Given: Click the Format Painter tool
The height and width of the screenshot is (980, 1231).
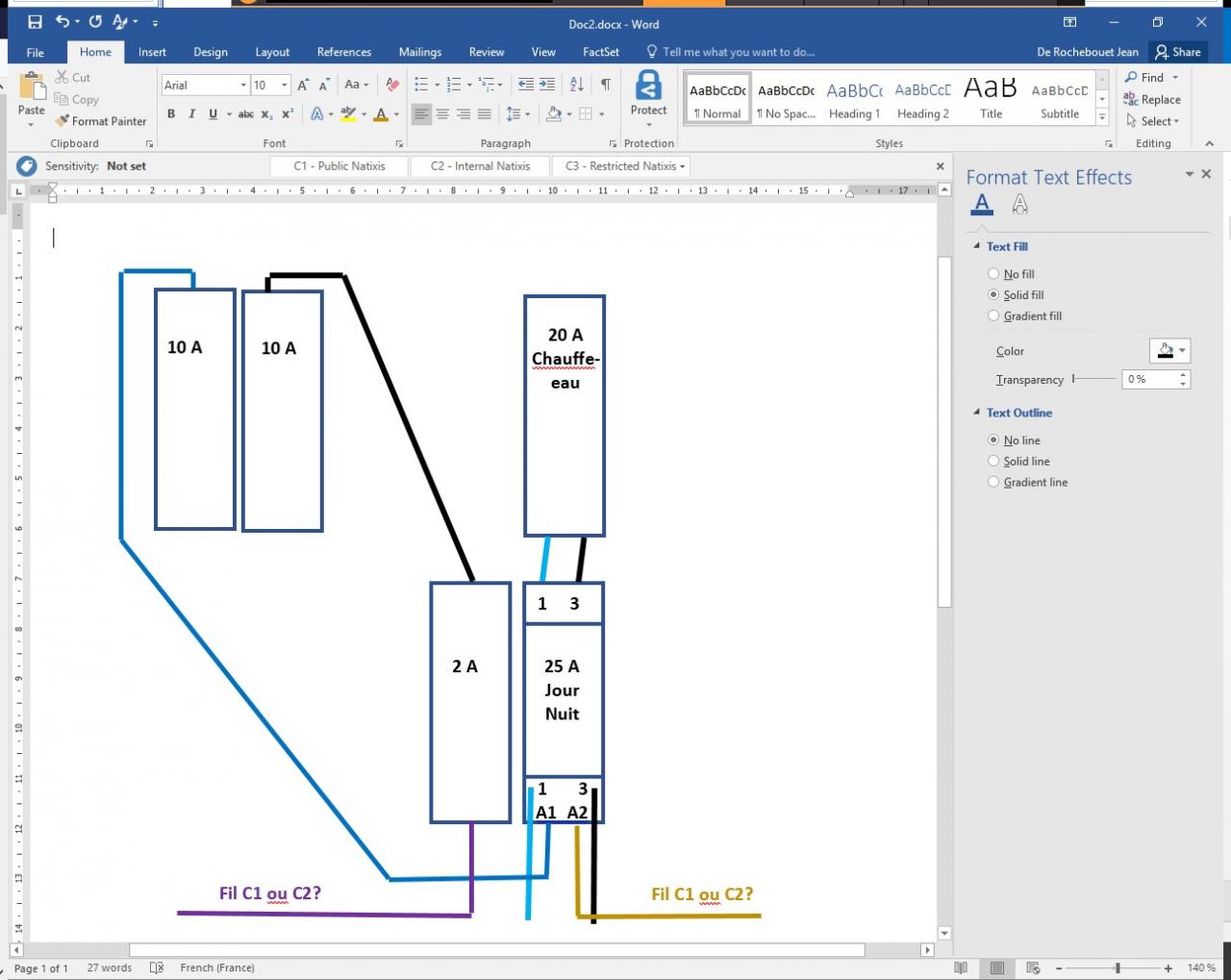Looking at the screenshot, I should 101,121.
